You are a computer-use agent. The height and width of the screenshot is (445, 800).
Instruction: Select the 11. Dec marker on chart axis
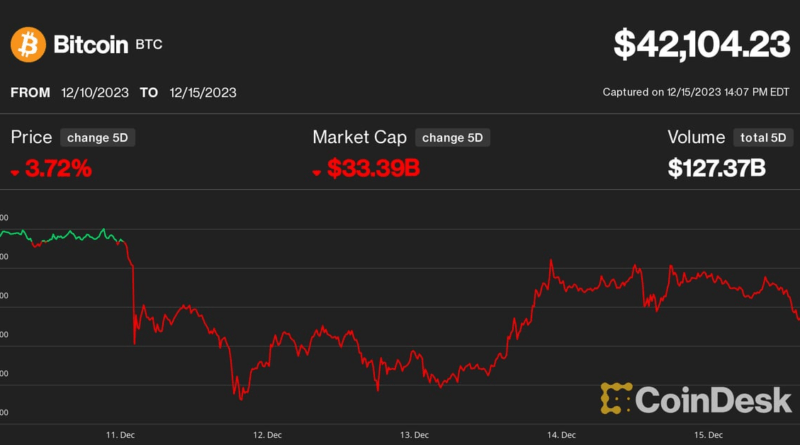pos(120,435)
